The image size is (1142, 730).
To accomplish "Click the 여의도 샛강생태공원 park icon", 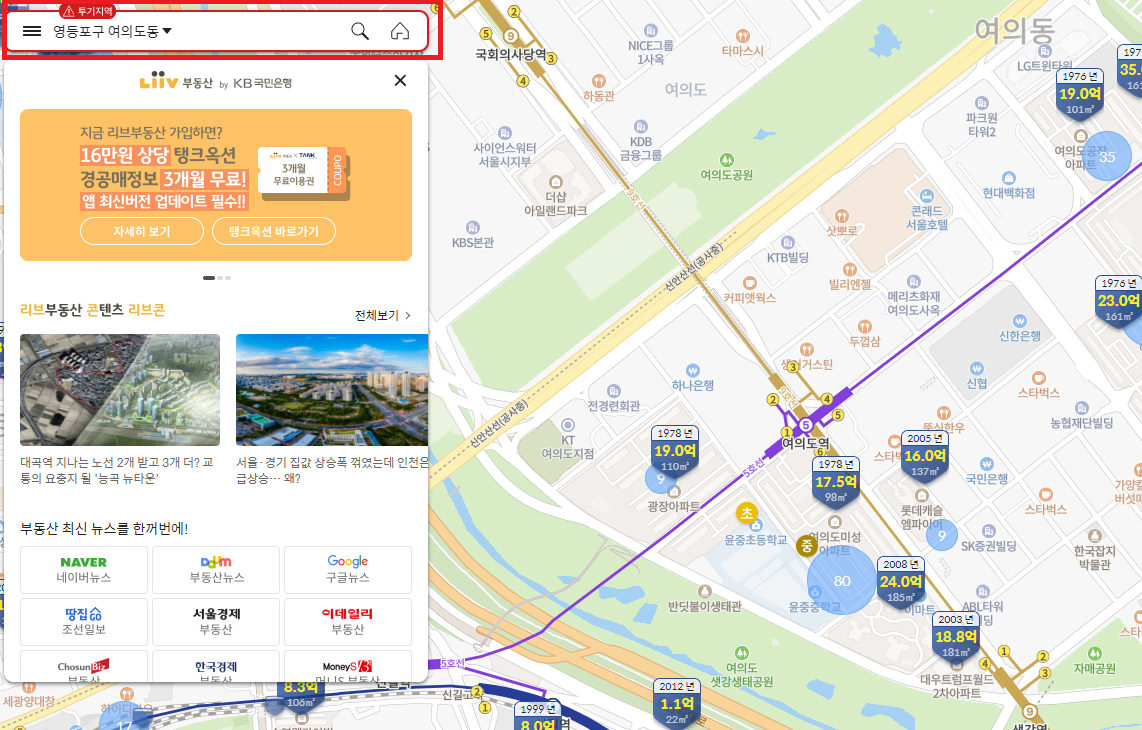I will [741, 652].
